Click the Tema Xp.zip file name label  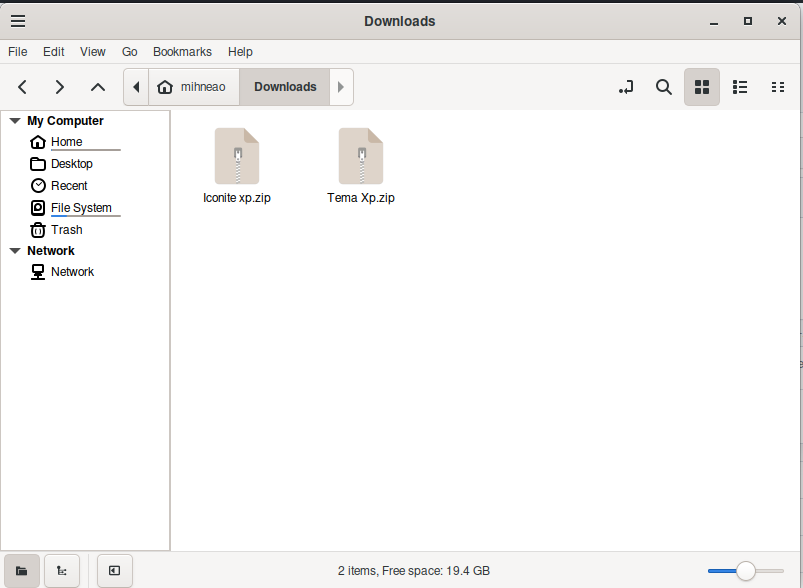point(361,198)
